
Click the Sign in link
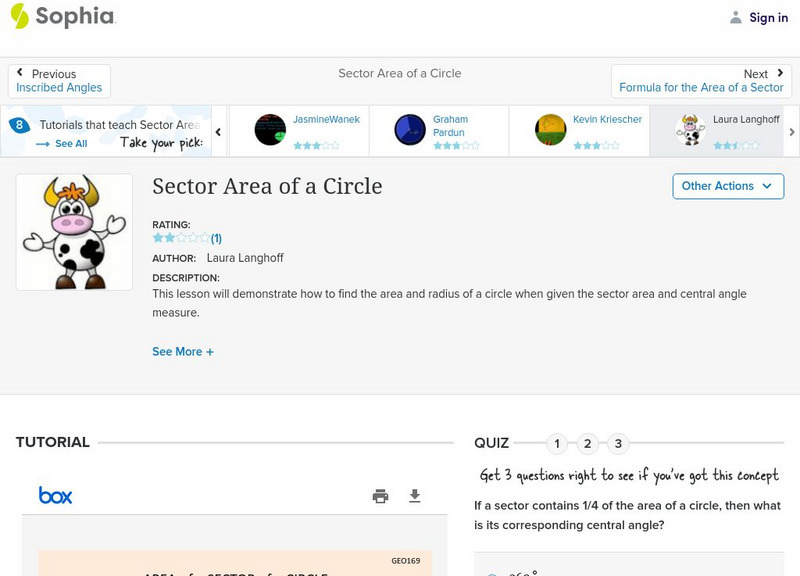tap(759, 18)
